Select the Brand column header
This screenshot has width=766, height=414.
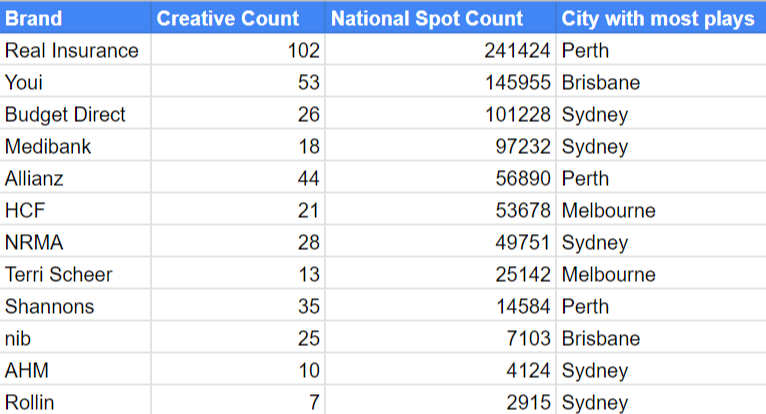pos(75,18)
